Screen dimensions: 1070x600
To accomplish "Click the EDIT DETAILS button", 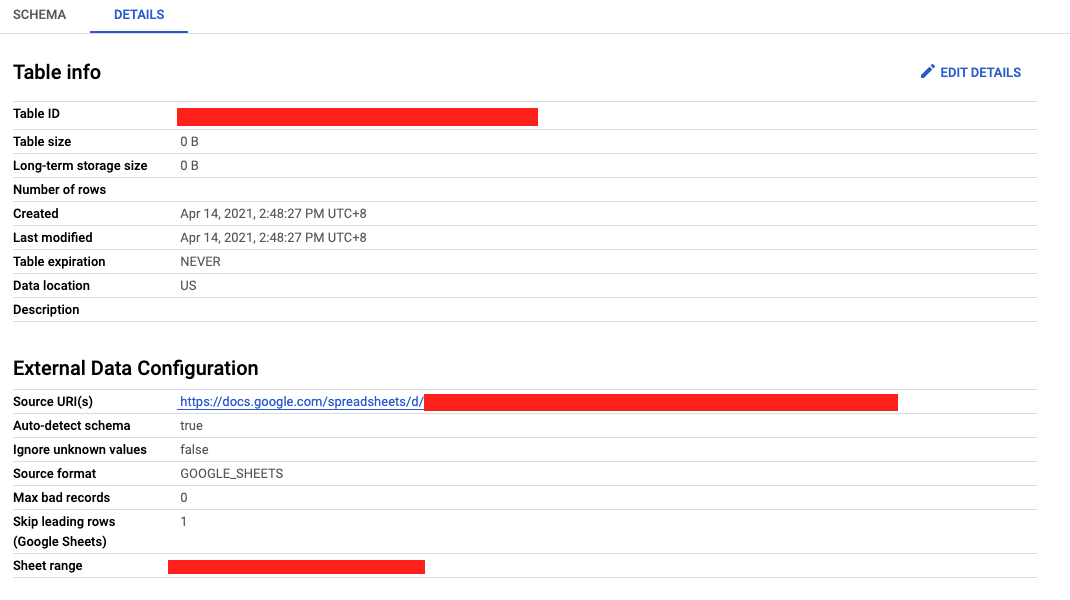I will tap(980, 71).
